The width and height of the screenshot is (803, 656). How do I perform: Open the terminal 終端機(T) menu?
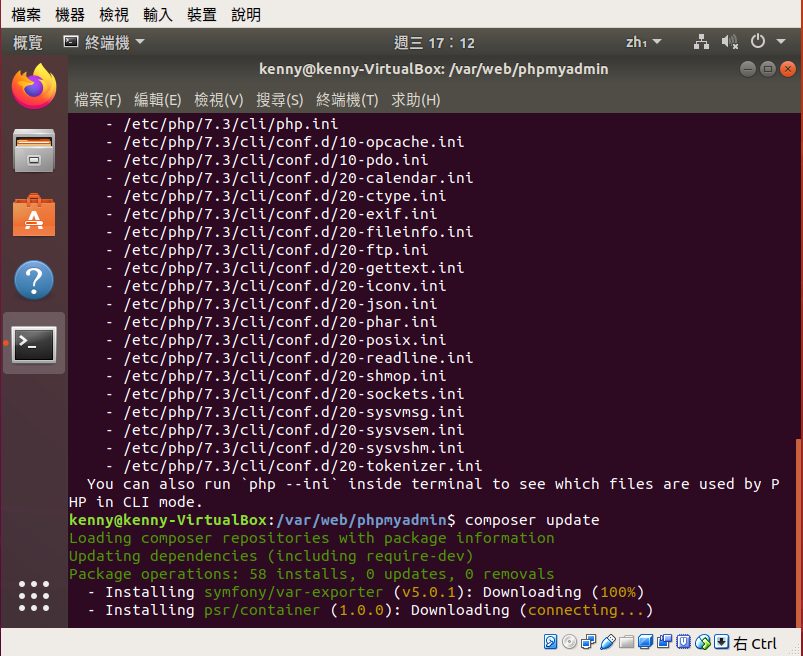347,100
